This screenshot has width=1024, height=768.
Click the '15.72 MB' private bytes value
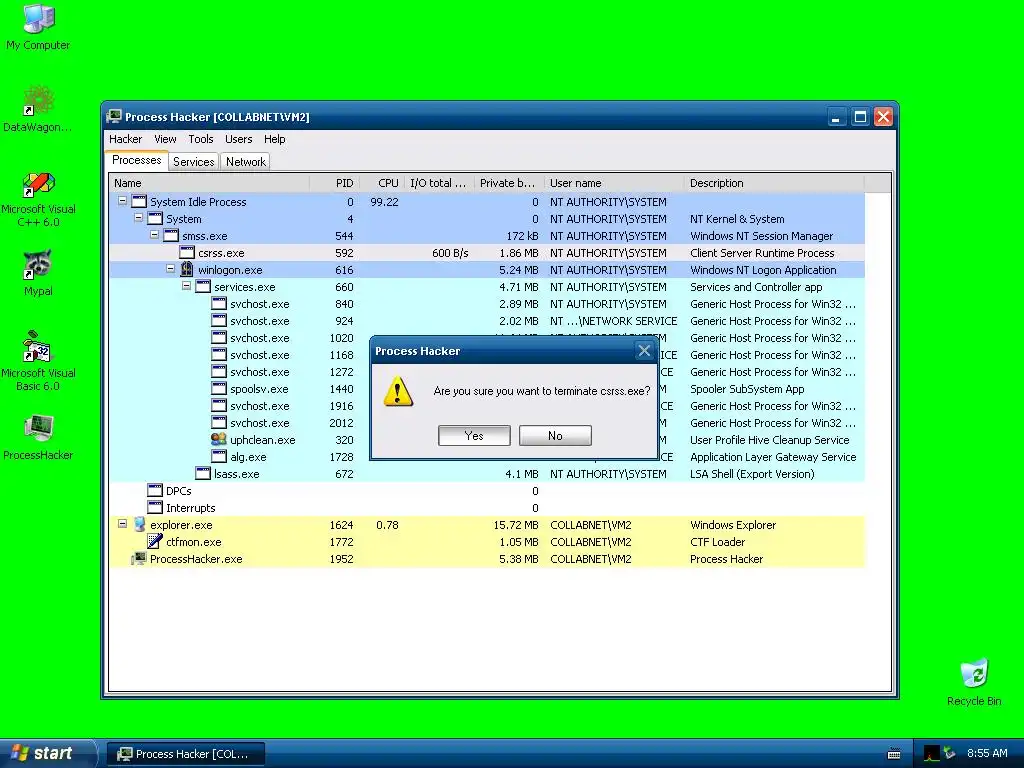pos(516,525)
